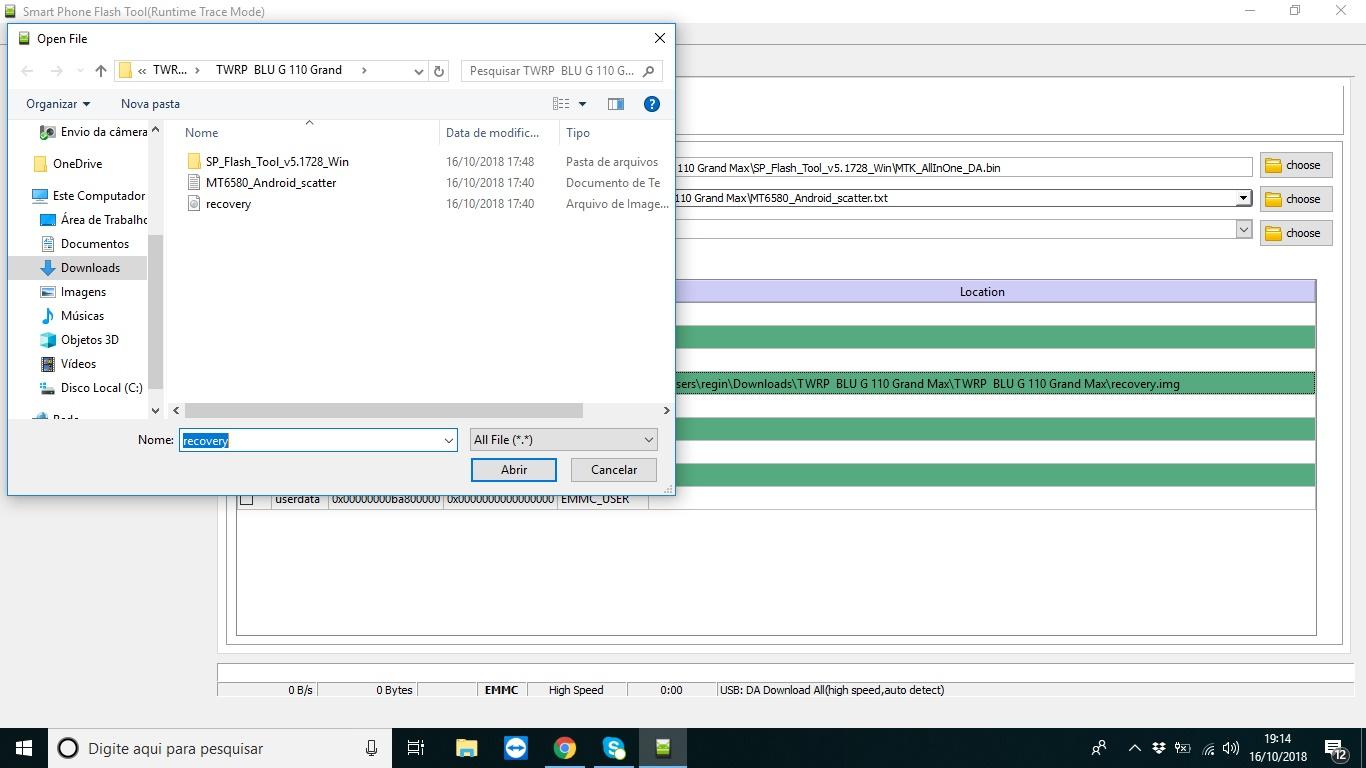Open the SP_Flash_Tool_v5.1728_Win folder
This screenshot has width=1366, height=768.
click(277, 161)
